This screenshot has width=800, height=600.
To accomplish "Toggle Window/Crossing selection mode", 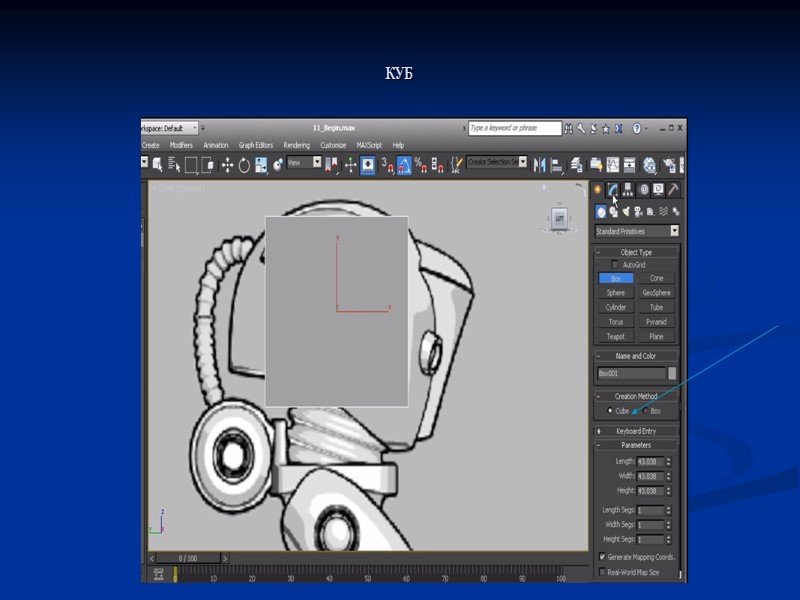I will tap(207, 164).
